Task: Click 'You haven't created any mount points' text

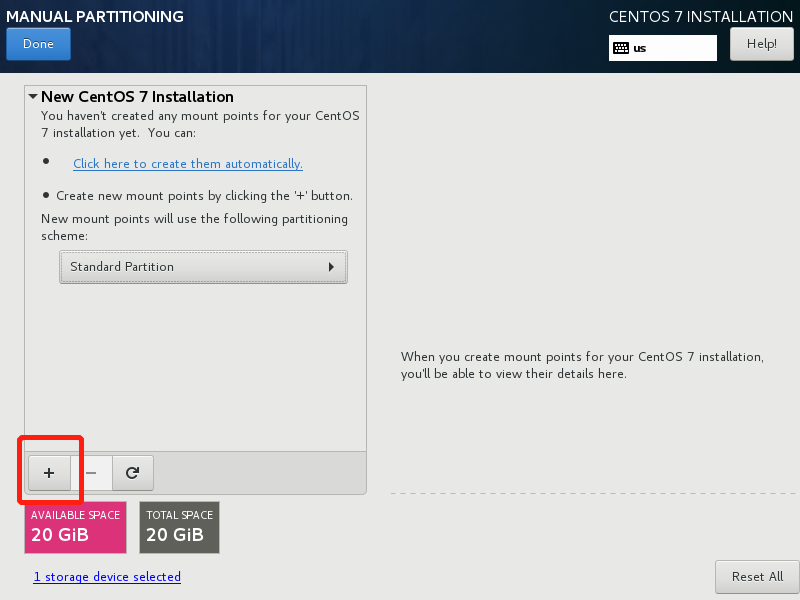Action: [x=200, y=124]
